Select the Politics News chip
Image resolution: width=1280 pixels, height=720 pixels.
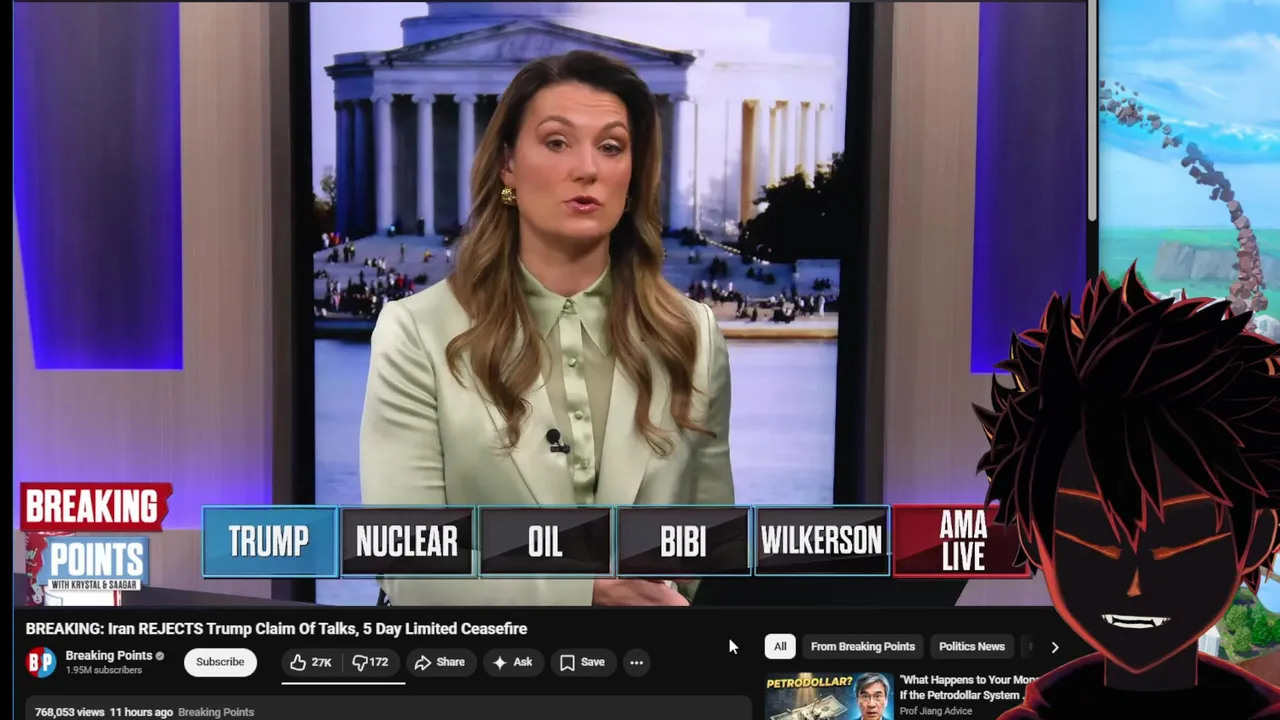coord(972,647)
